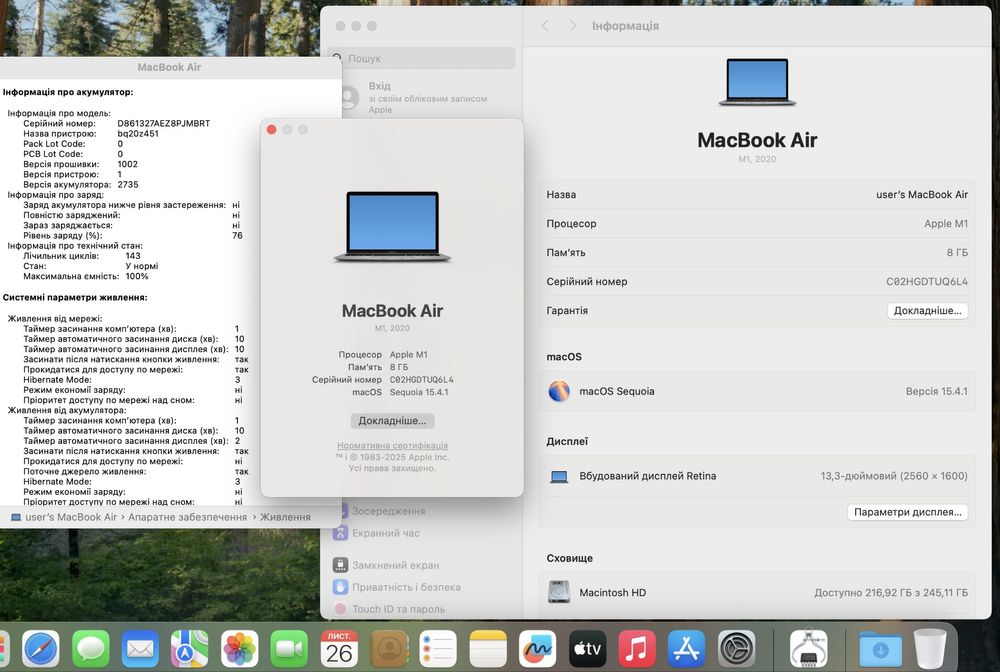Screen dimensions: 1000x672
Task: Select Touch ID та пароль in the sidebar
Action: pos(399,609)
